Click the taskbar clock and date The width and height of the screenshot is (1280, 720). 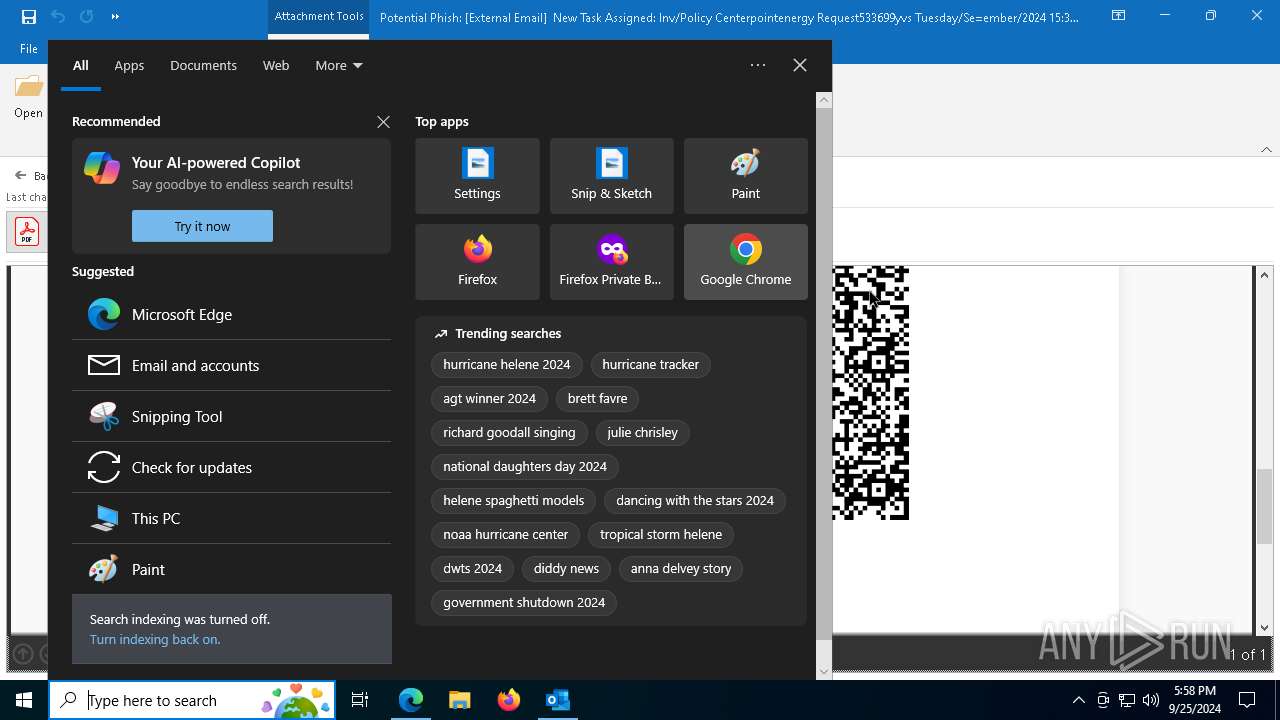tap(1195, 700)
